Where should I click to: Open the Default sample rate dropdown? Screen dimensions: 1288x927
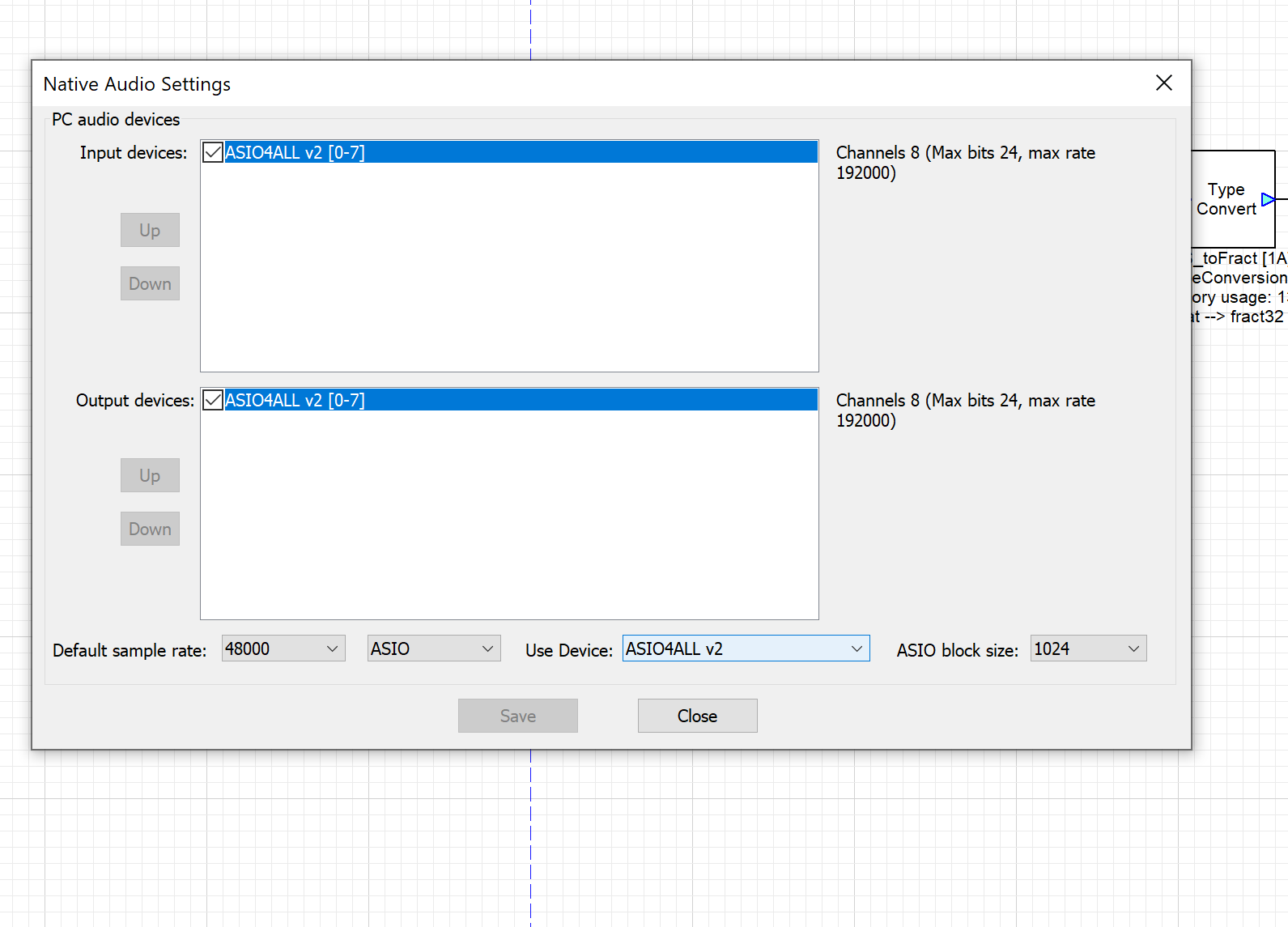[x=283, y=648]
